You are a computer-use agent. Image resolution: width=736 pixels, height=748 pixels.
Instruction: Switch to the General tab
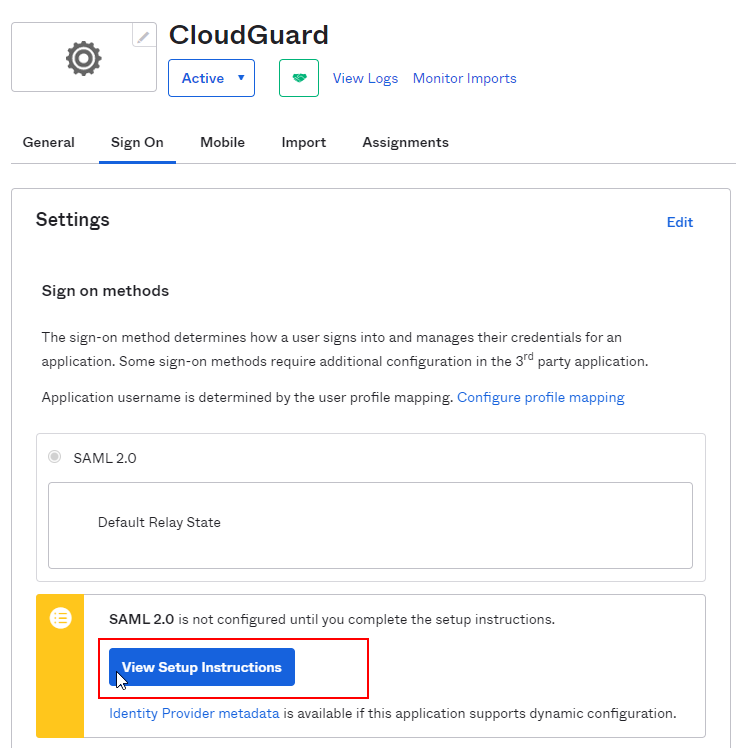49,142
